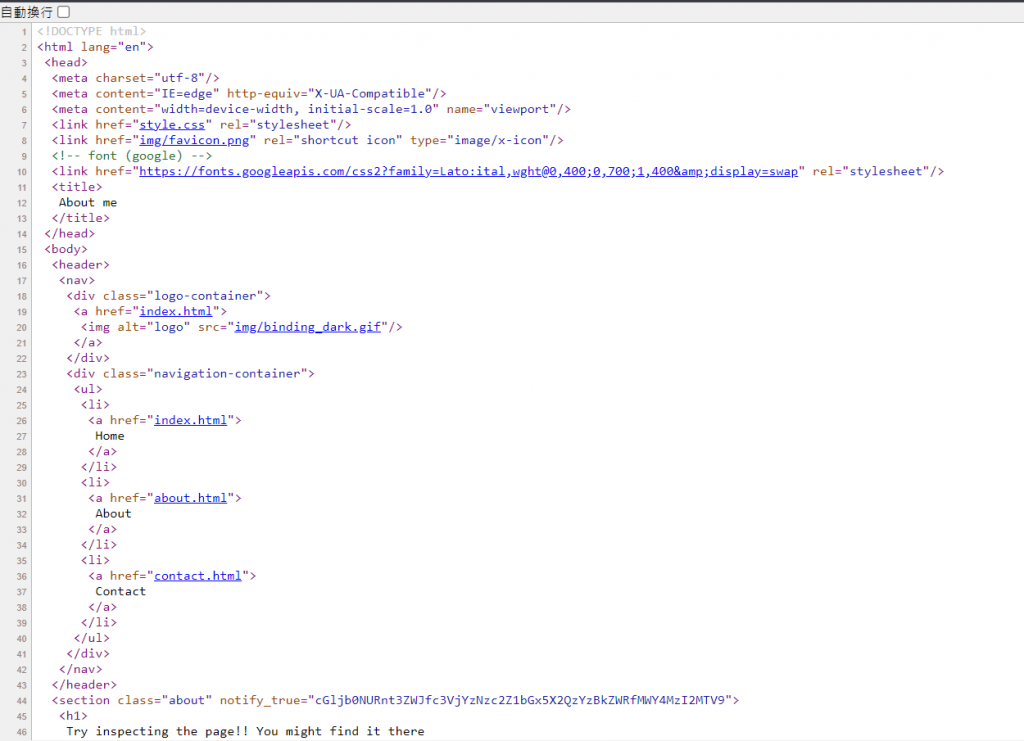Viewport: 1024px width, 741px height.
Task: Open the contact.html link
Action: (x=197, y=576)
